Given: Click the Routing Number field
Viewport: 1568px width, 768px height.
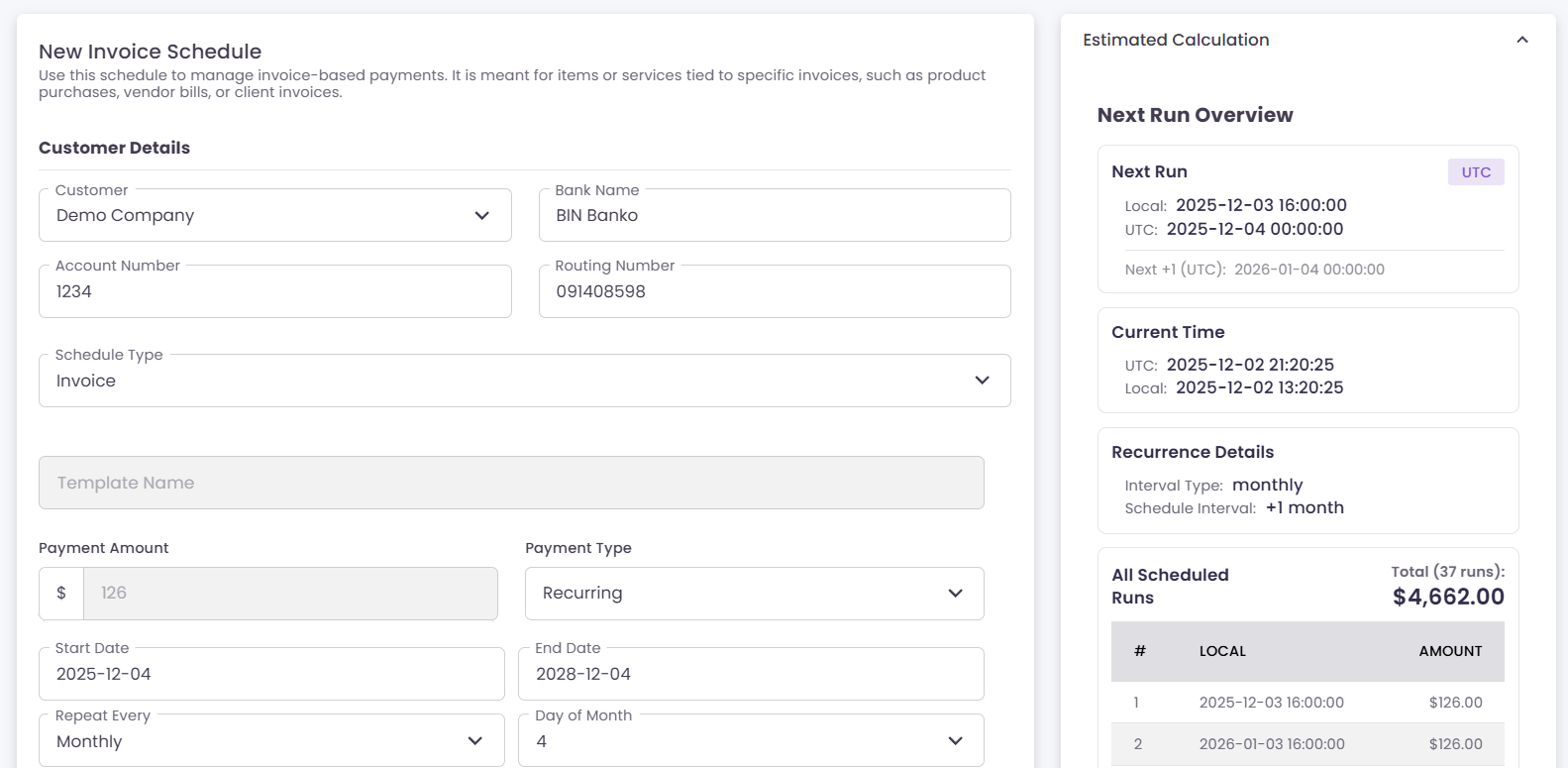Looking at the screenshot, I should tap(774, 292).
